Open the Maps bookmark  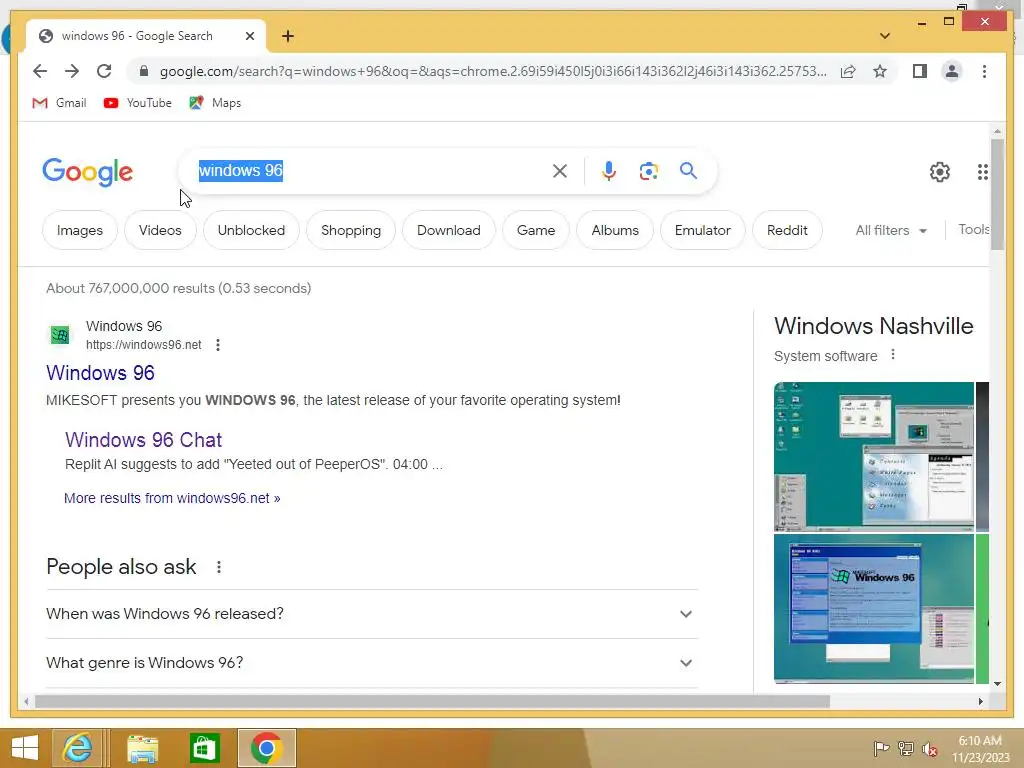[215, 103]
